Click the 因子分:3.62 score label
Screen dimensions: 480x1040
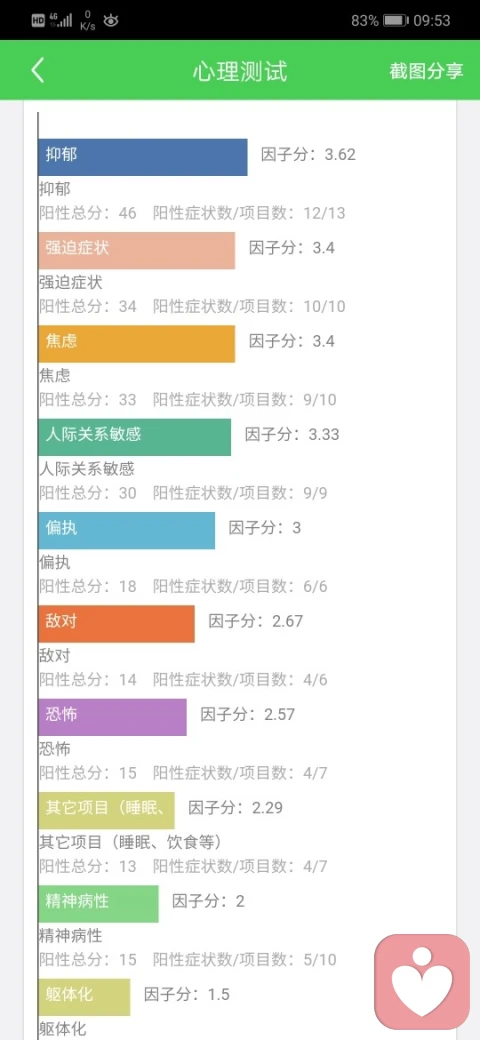[308, 155]
